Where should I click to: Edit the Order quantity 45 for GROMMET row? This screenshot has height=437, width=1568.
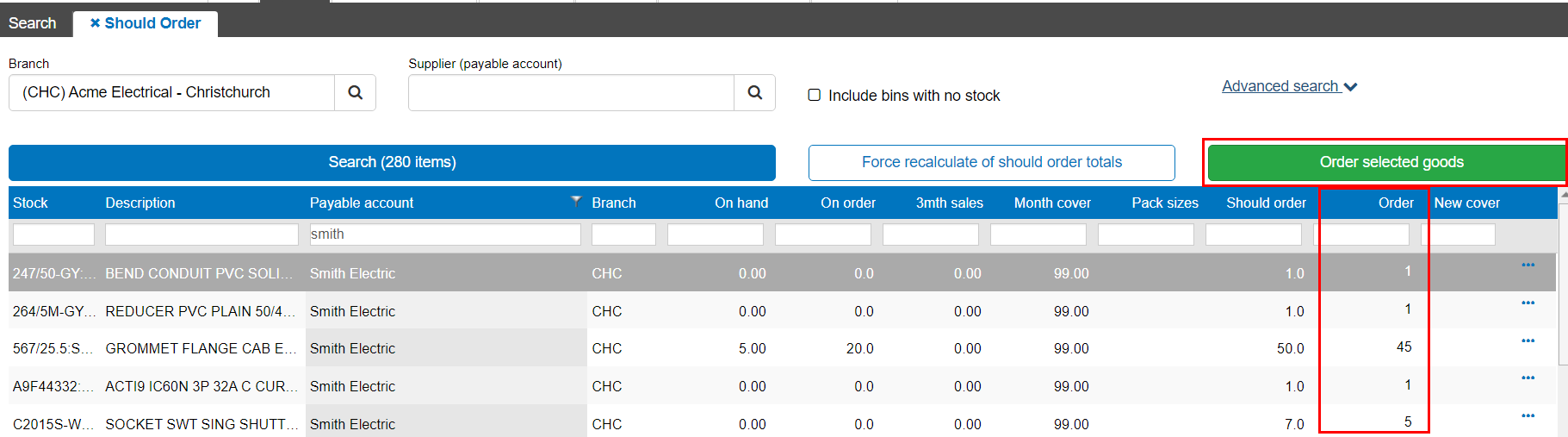(1403, 347)
